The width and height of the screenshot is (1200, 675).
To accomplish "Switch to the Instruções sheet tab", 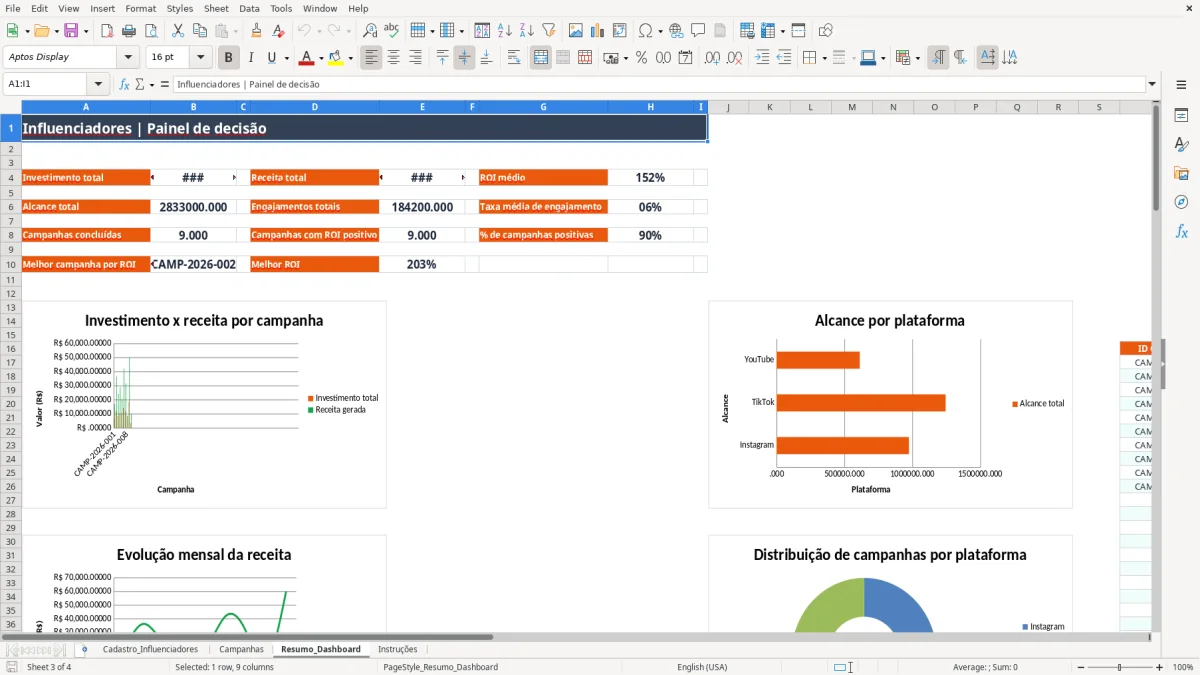I will 398,649.
